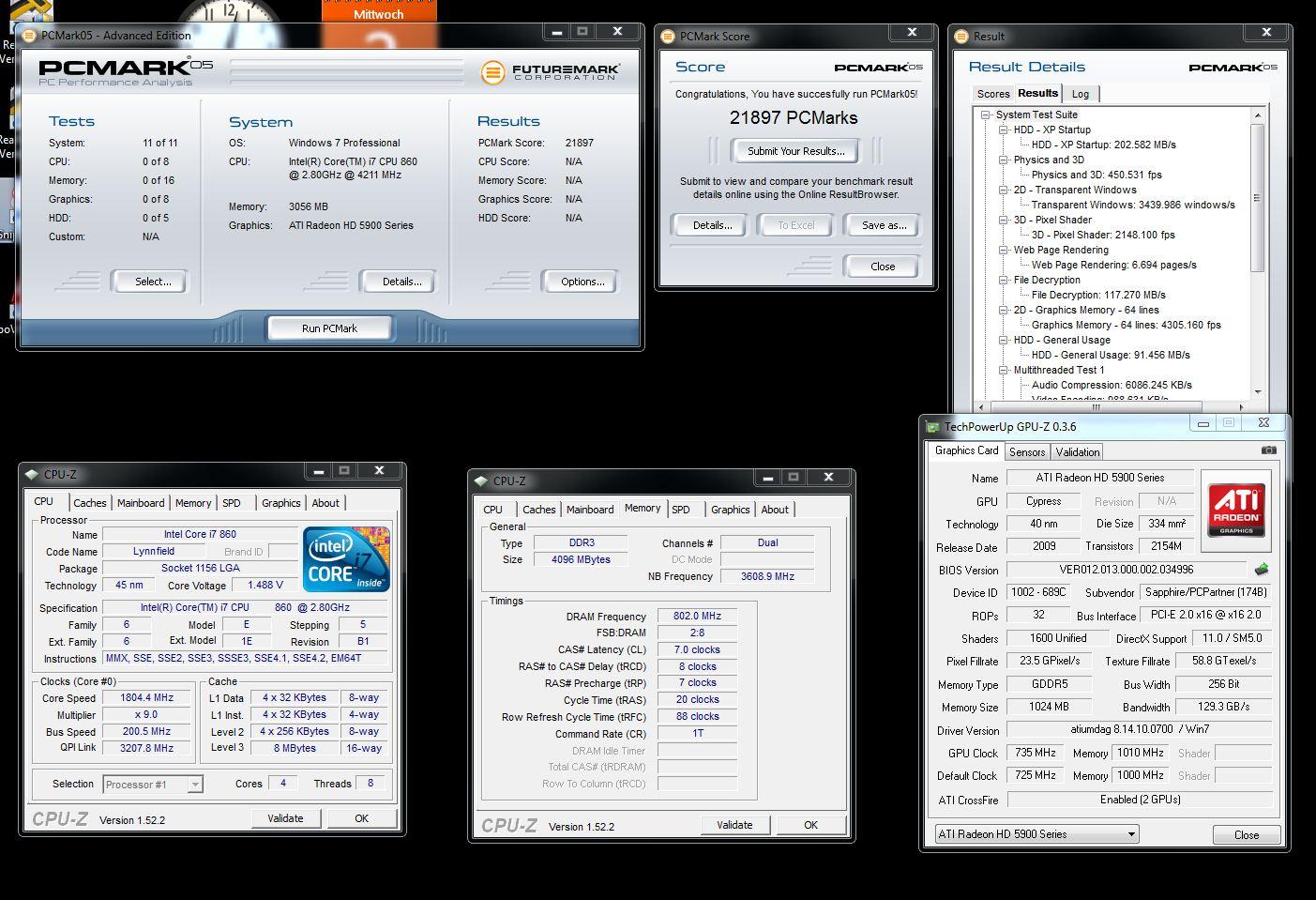
Task: Click the Intel Core i7 logo in CPU-Z
Action: click(x=346, y=559)
